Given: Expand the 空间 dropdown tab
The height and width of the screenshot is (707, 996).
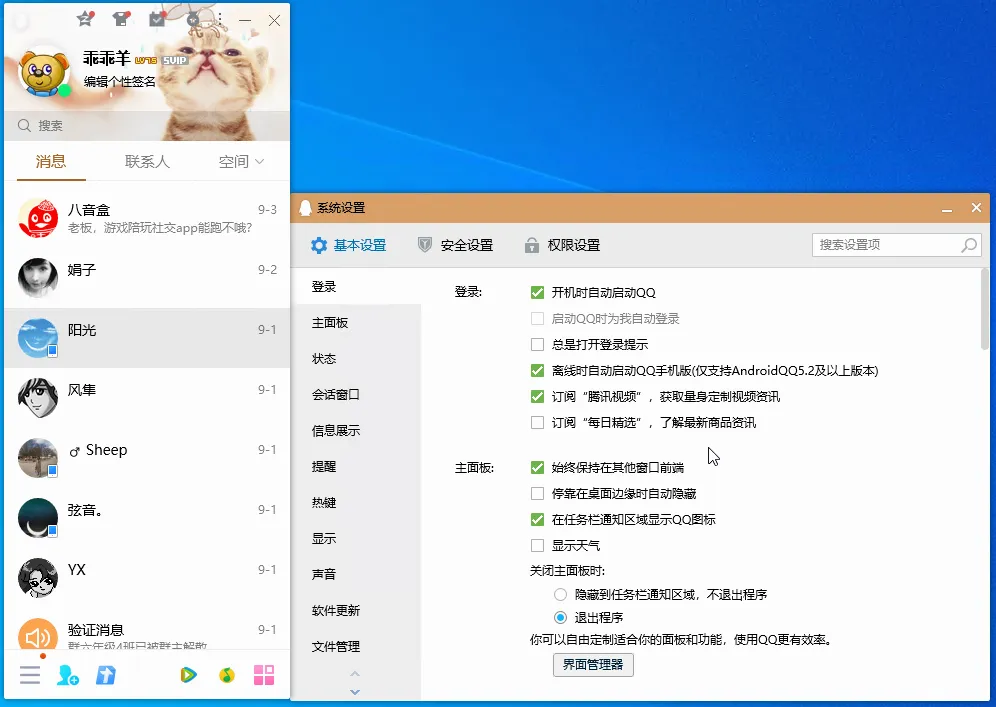Looking at the screenshot, I should (241, 161).
